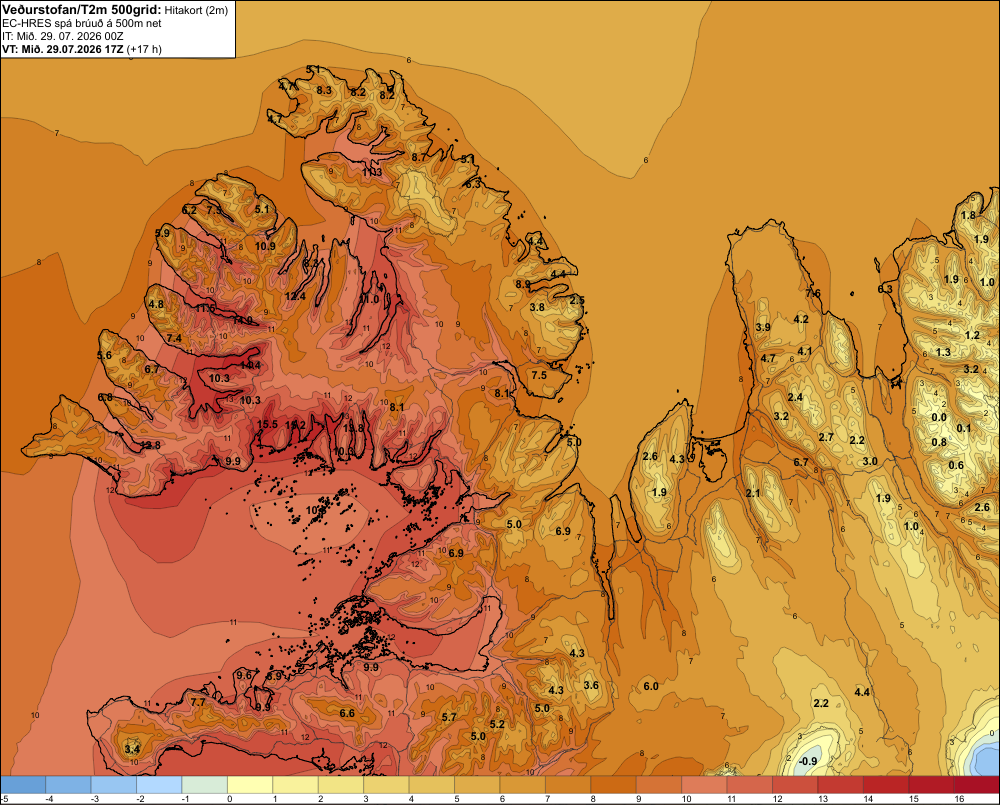Click the "3.6" temperature value

pyautogui.click(x=591, y=685)
